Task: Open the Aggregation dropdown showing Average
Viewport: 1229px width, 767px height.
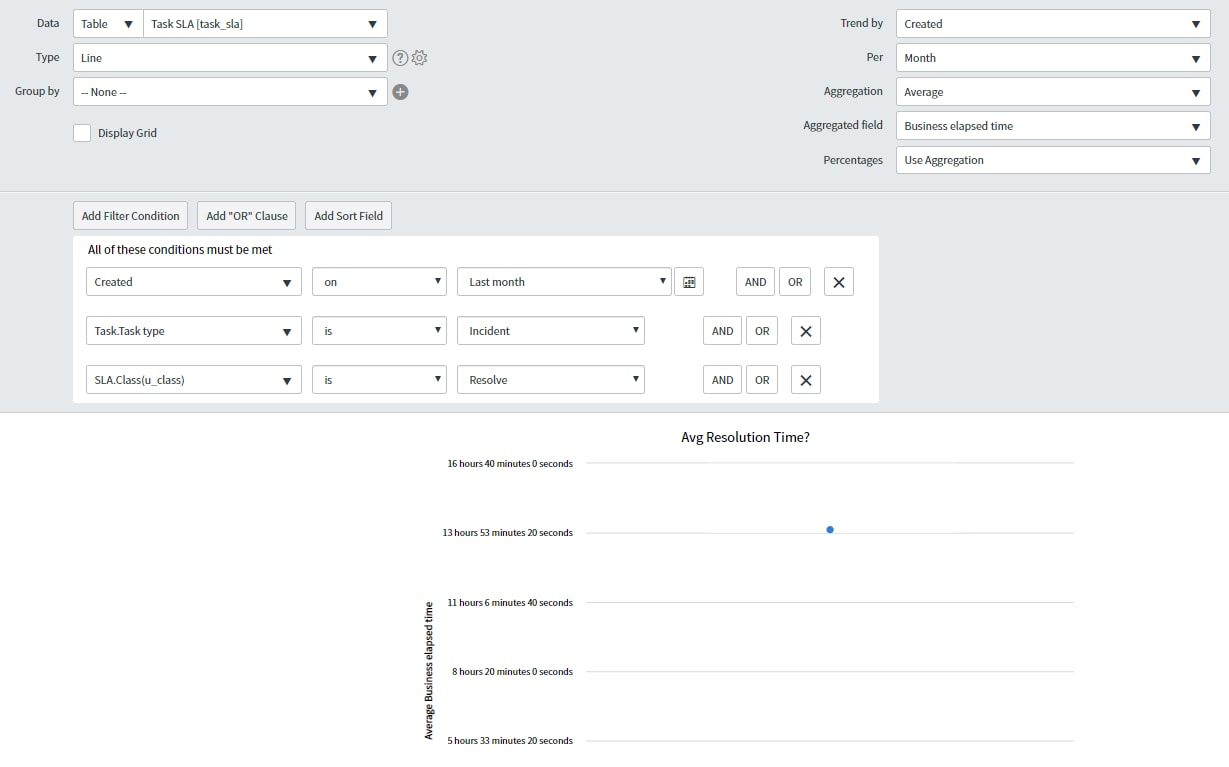Action: click(x=1053, y=92)
